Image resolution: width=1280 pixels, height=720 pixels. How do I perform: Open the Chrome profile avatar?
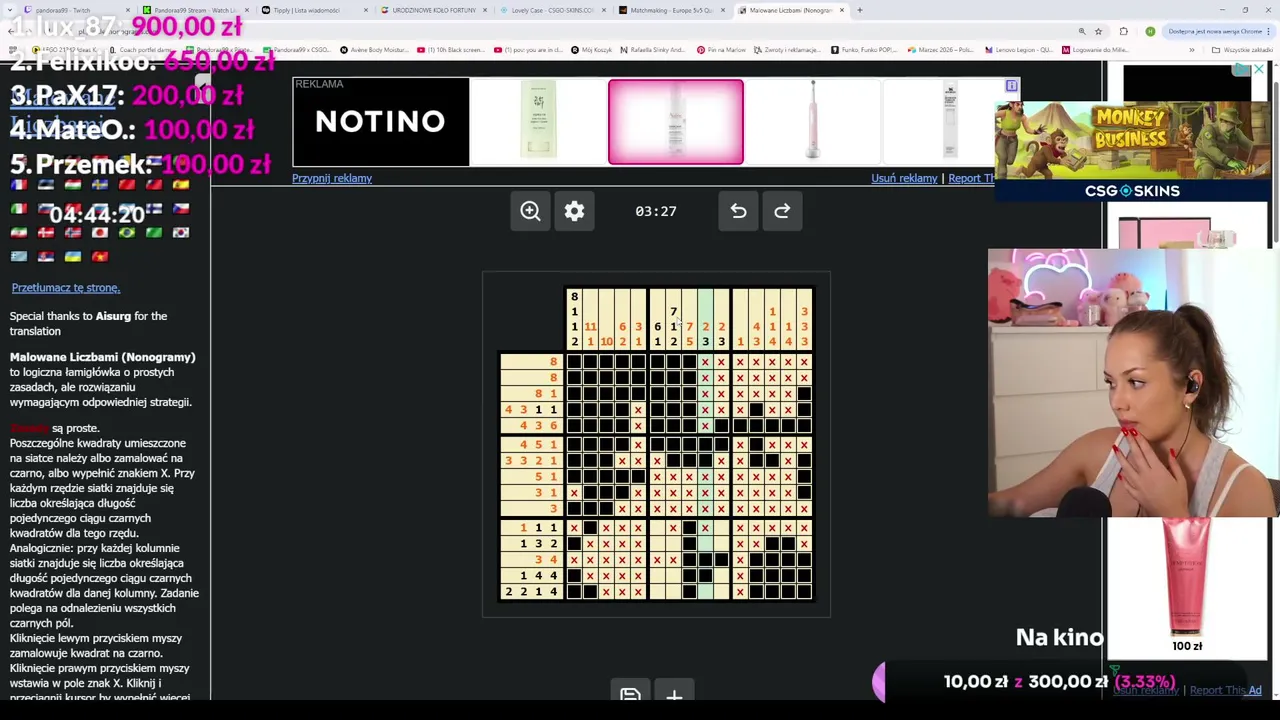click(x=1150, y=31)
